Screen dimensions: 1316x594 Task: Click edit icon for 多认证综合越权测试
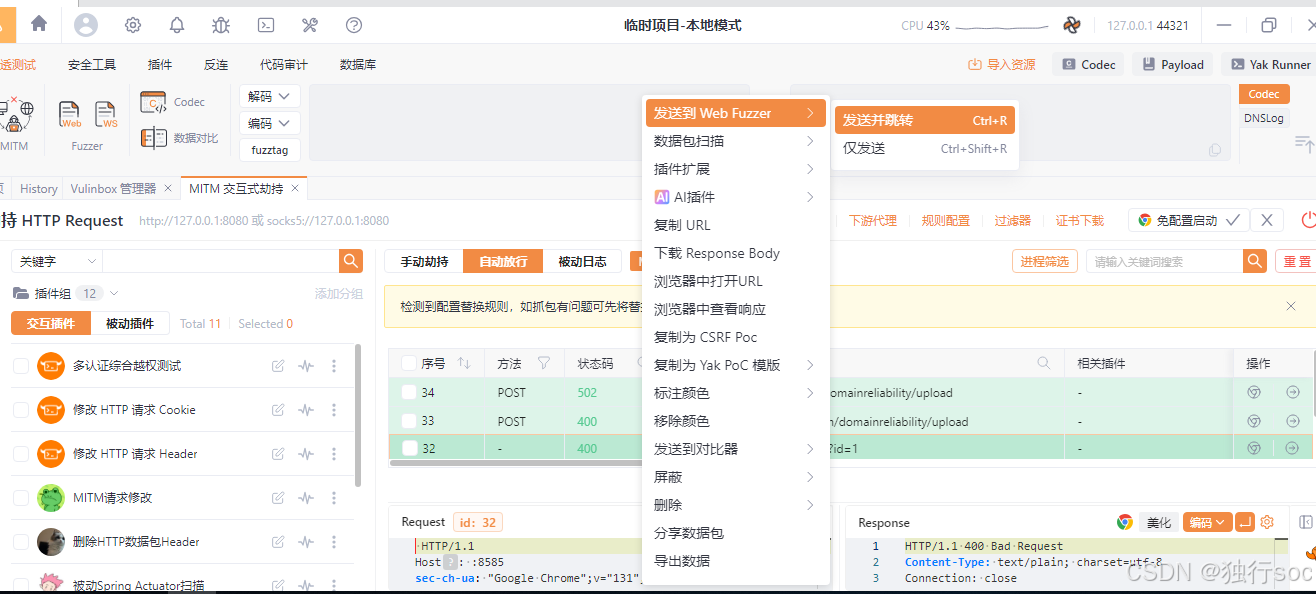(278, 366)
